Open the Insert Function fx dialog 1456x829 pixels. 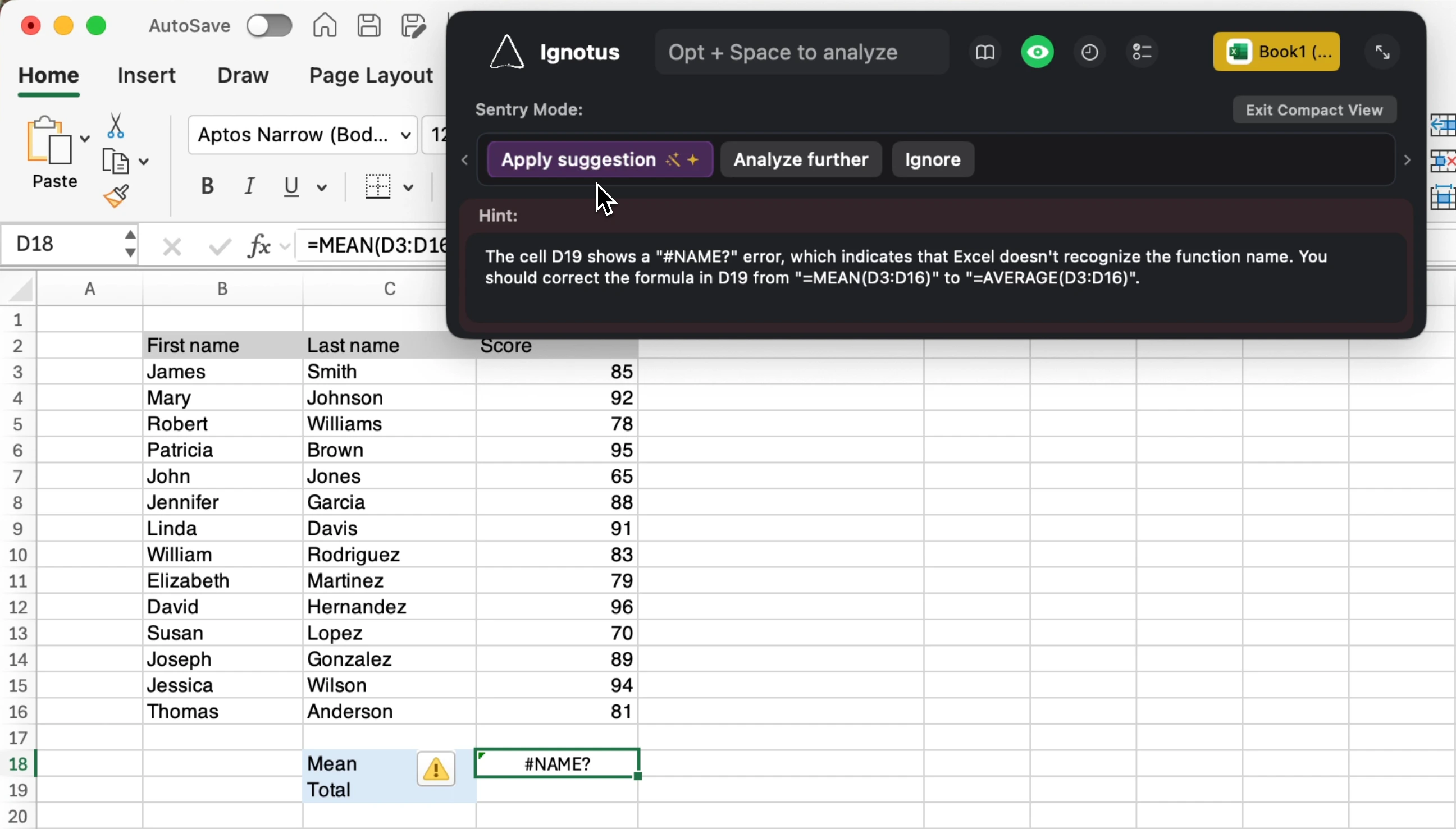tap(259, 245)
